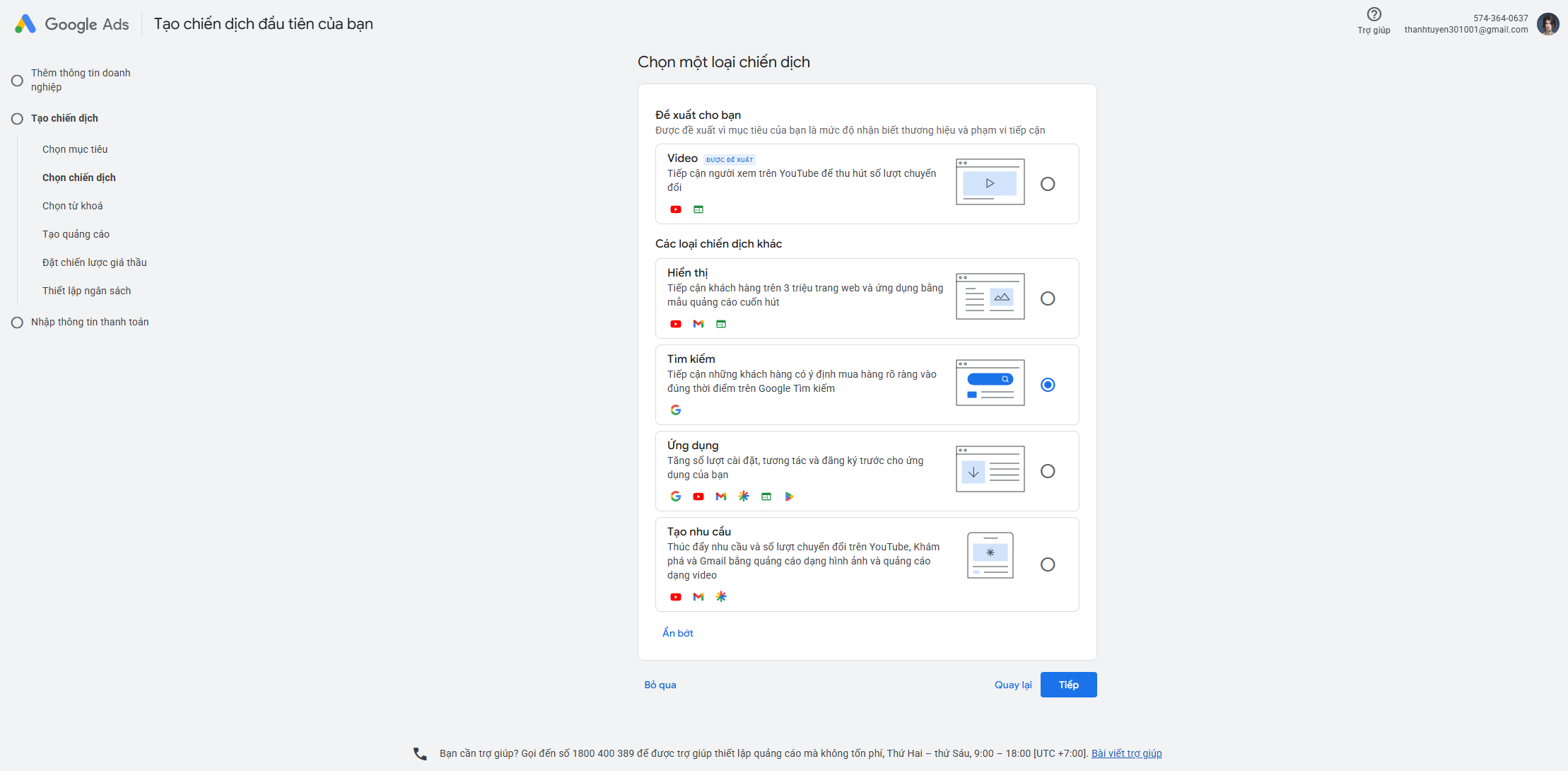Screen dimensions: 1568x771
Task: Click Gmail icon in Ứng dụng card
Action: coord(721,497)
